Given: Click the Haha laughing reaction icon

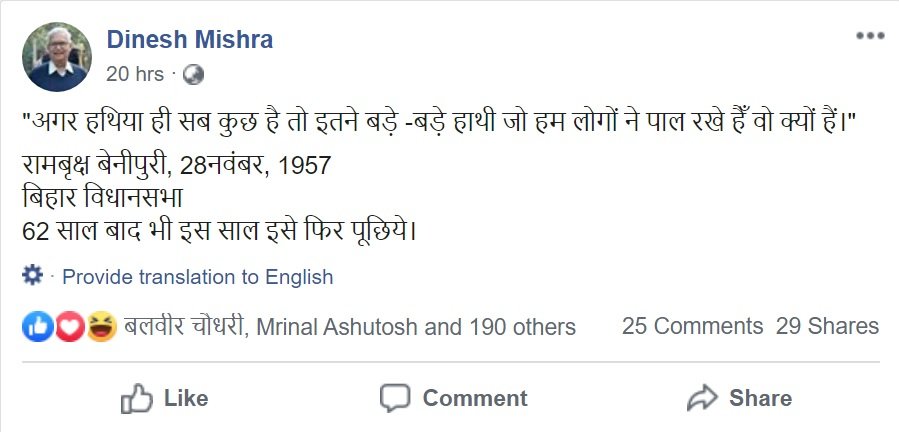Looking at the screenshot, I should click(x=100, y=326).
